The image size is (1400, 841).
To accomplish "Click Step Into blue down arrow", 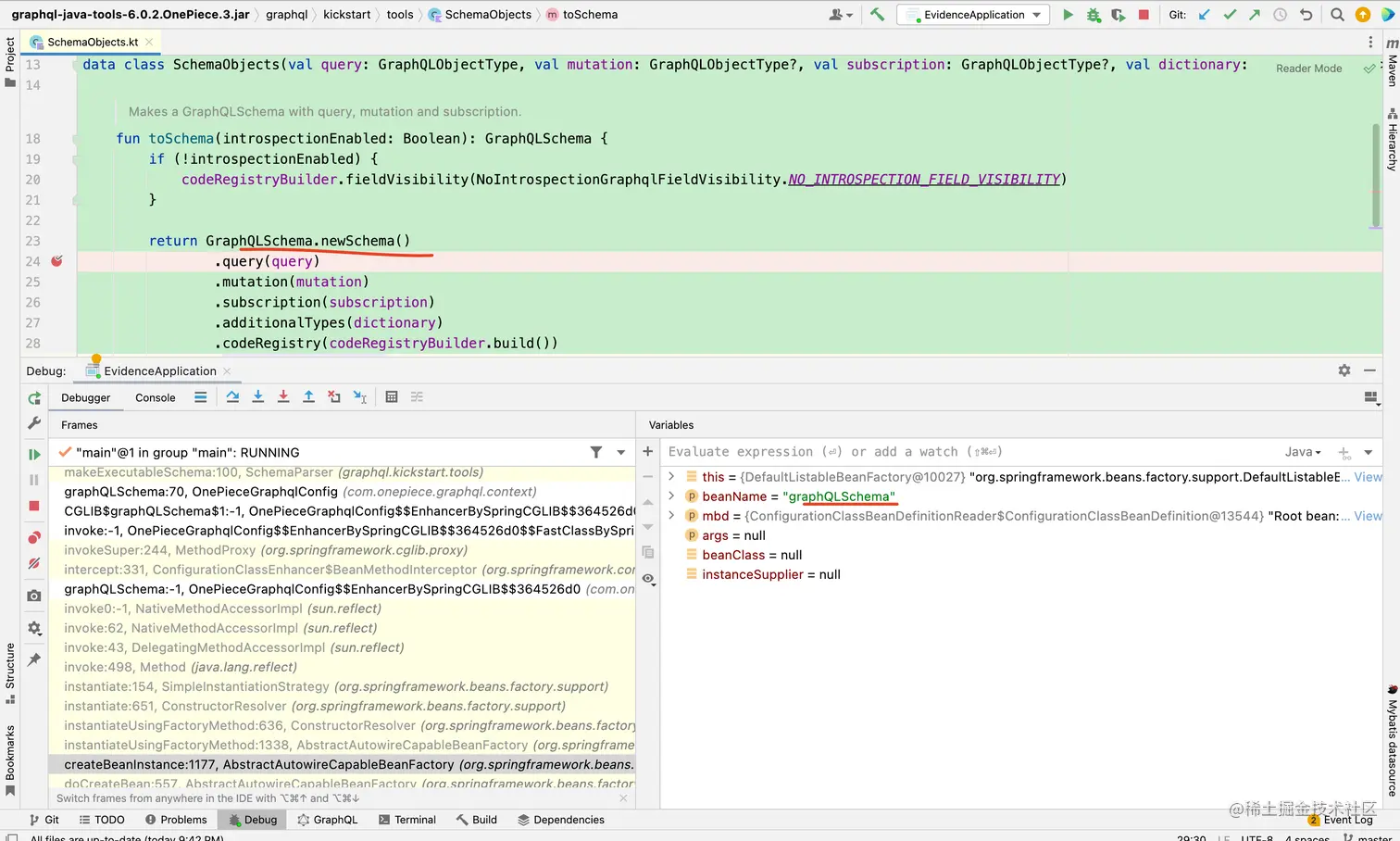I will click(x=258, y=397).
